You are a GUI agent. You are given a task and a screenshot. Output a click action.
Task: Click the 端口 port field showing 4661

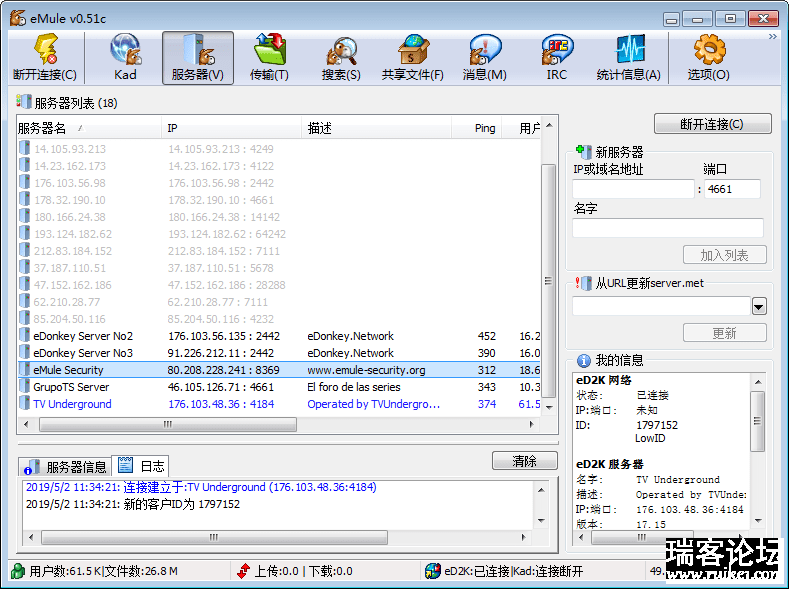(732, 189)
